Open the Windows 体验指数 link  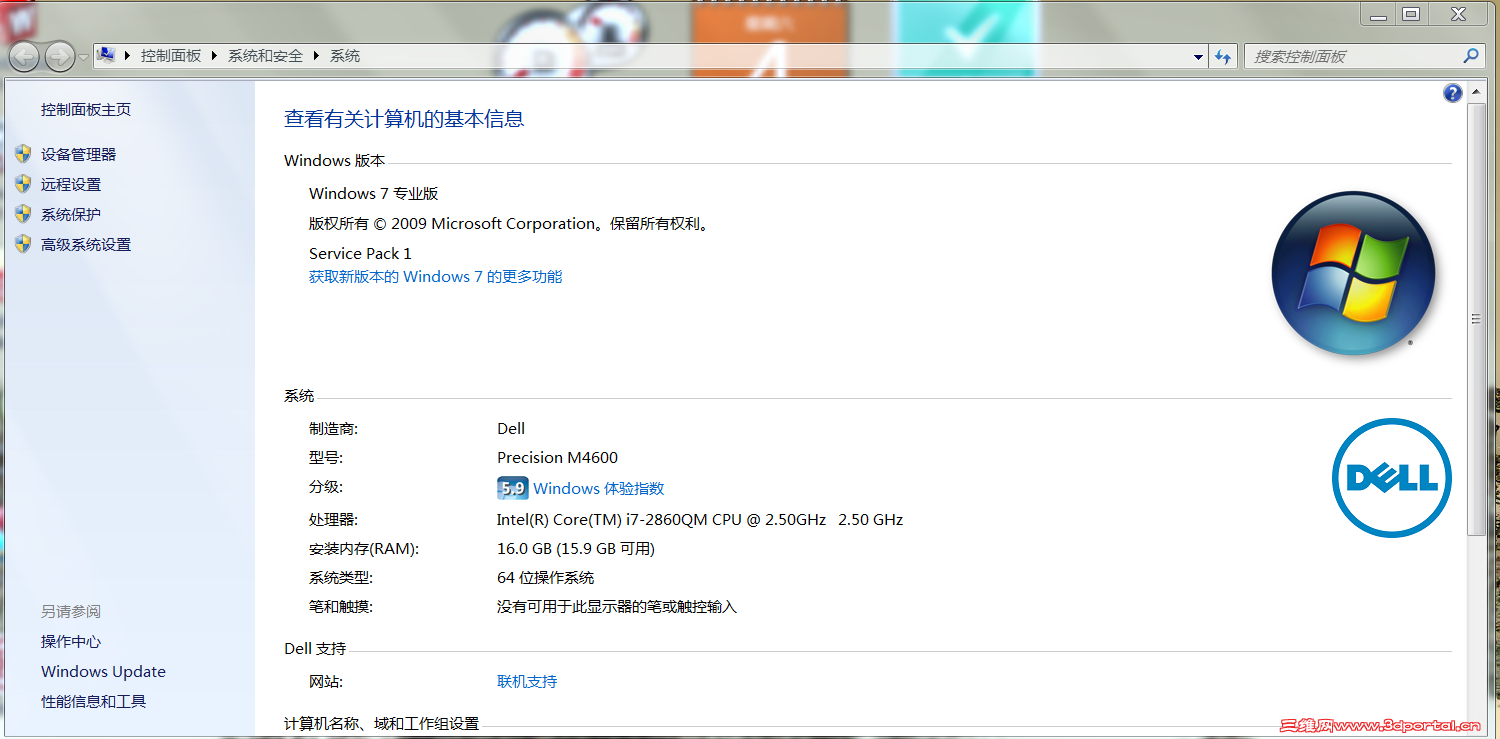599,489
